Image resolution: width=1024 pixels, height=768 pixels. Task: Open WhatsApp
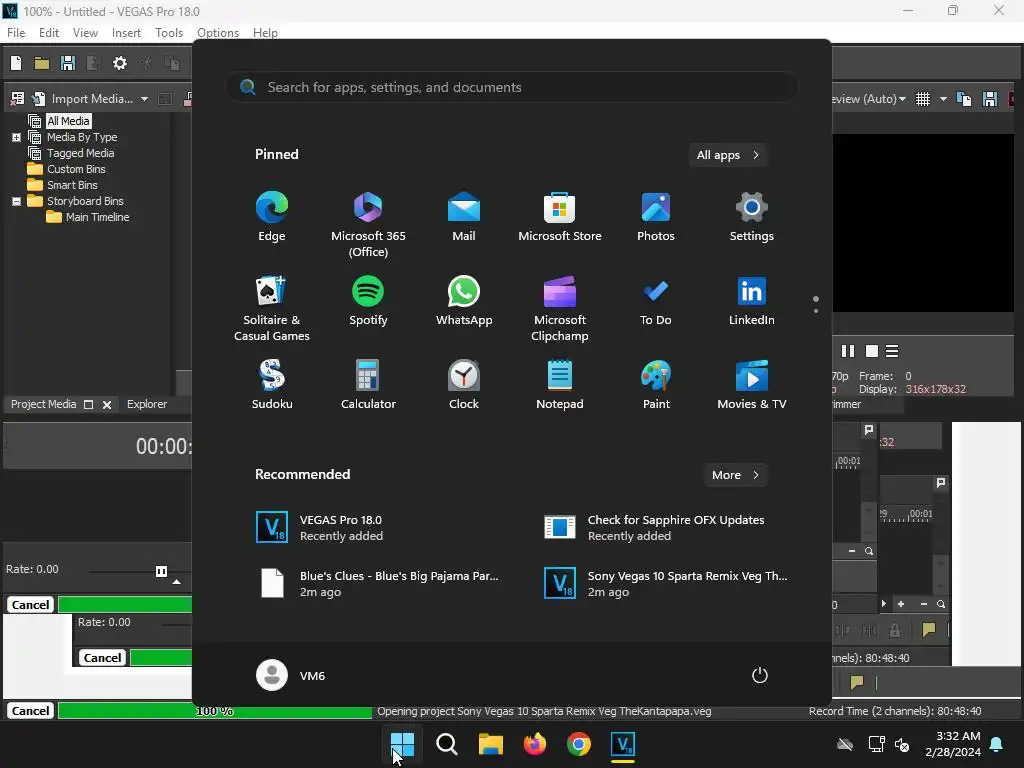click(x=464, y=301)
